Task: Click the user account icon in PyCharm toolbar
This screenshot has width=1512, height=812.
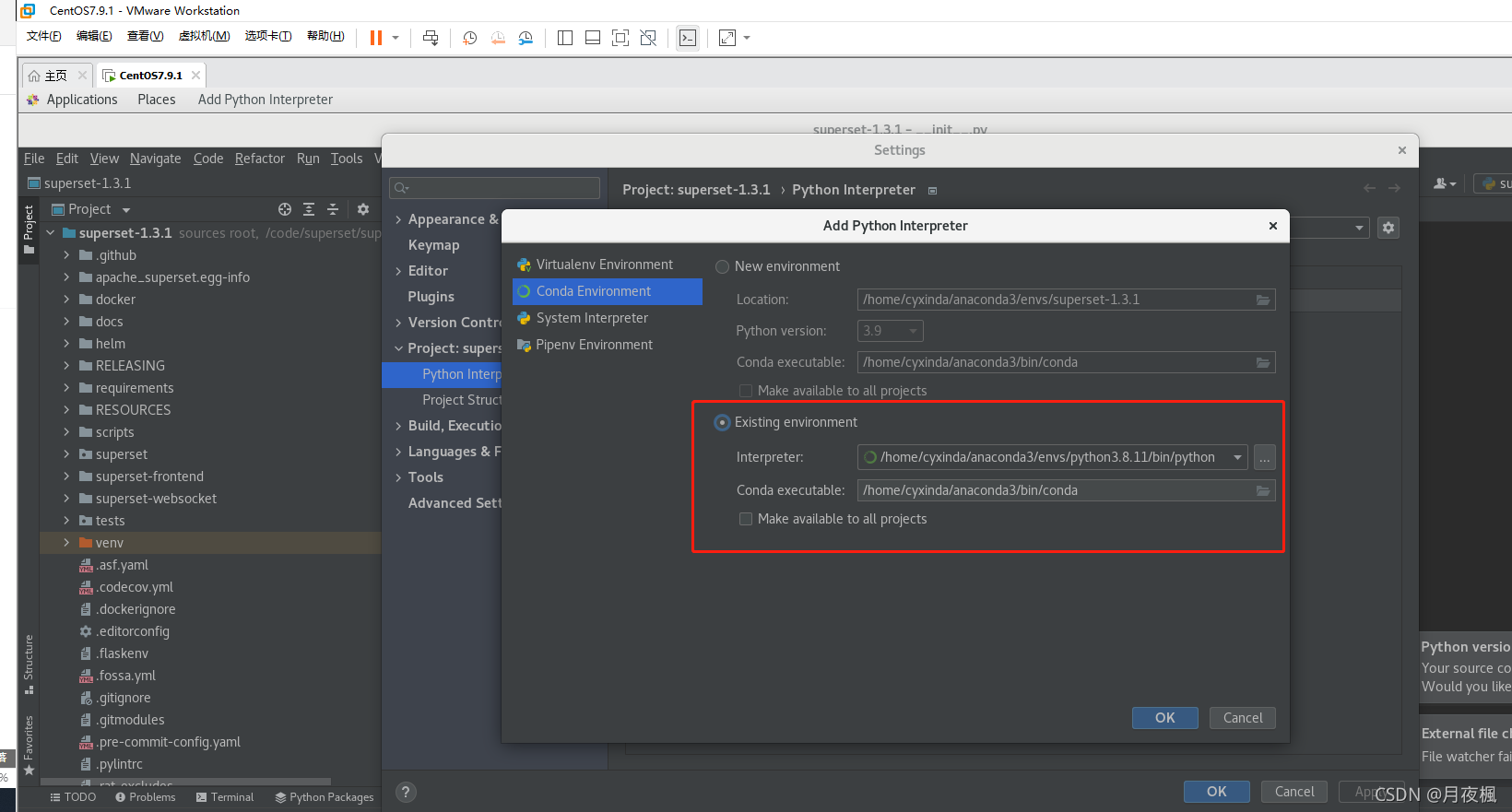Action: coord(1445,183)
